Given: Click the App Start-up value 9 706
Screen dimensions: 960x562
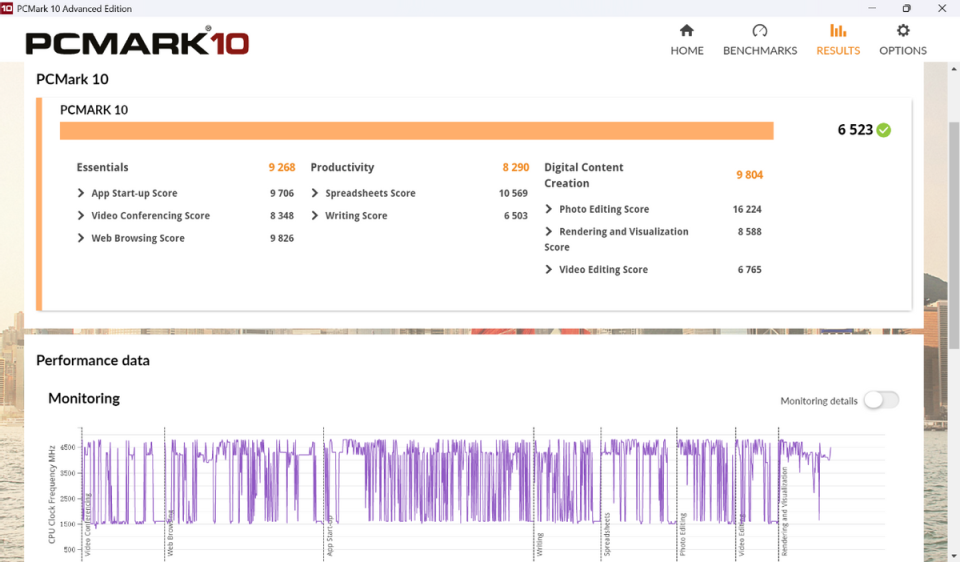Looking at the screenshot, I should click(x=282, y=193).
